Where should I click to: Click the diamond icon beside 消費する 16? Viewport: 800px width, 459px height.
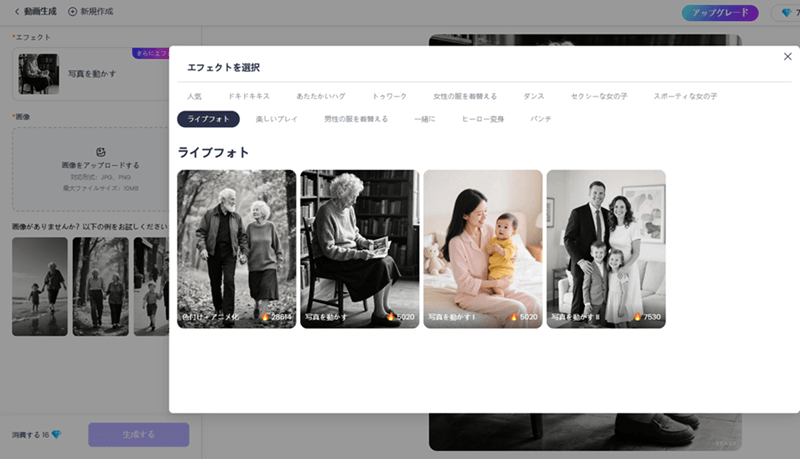click(56, 435)
